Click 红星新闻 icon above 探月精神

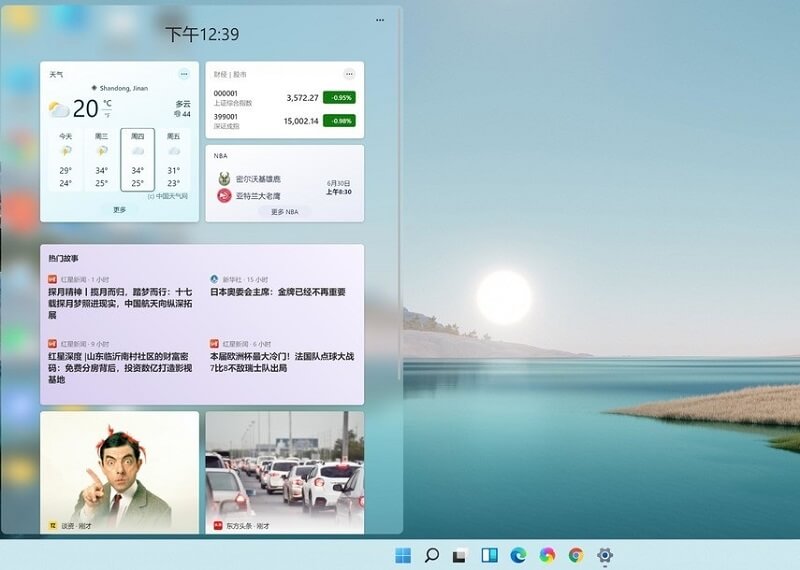coord(52,279)
